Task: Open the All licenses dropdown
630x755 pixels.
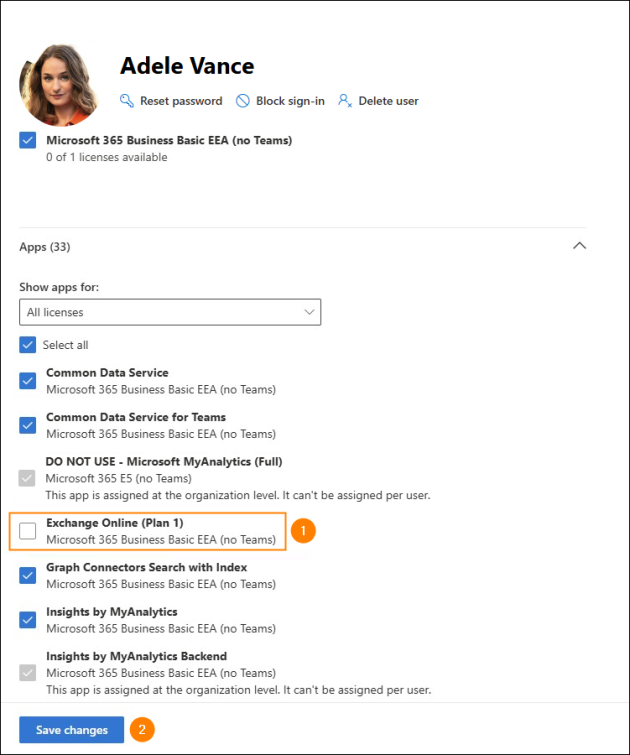Action: click(170, 312)
